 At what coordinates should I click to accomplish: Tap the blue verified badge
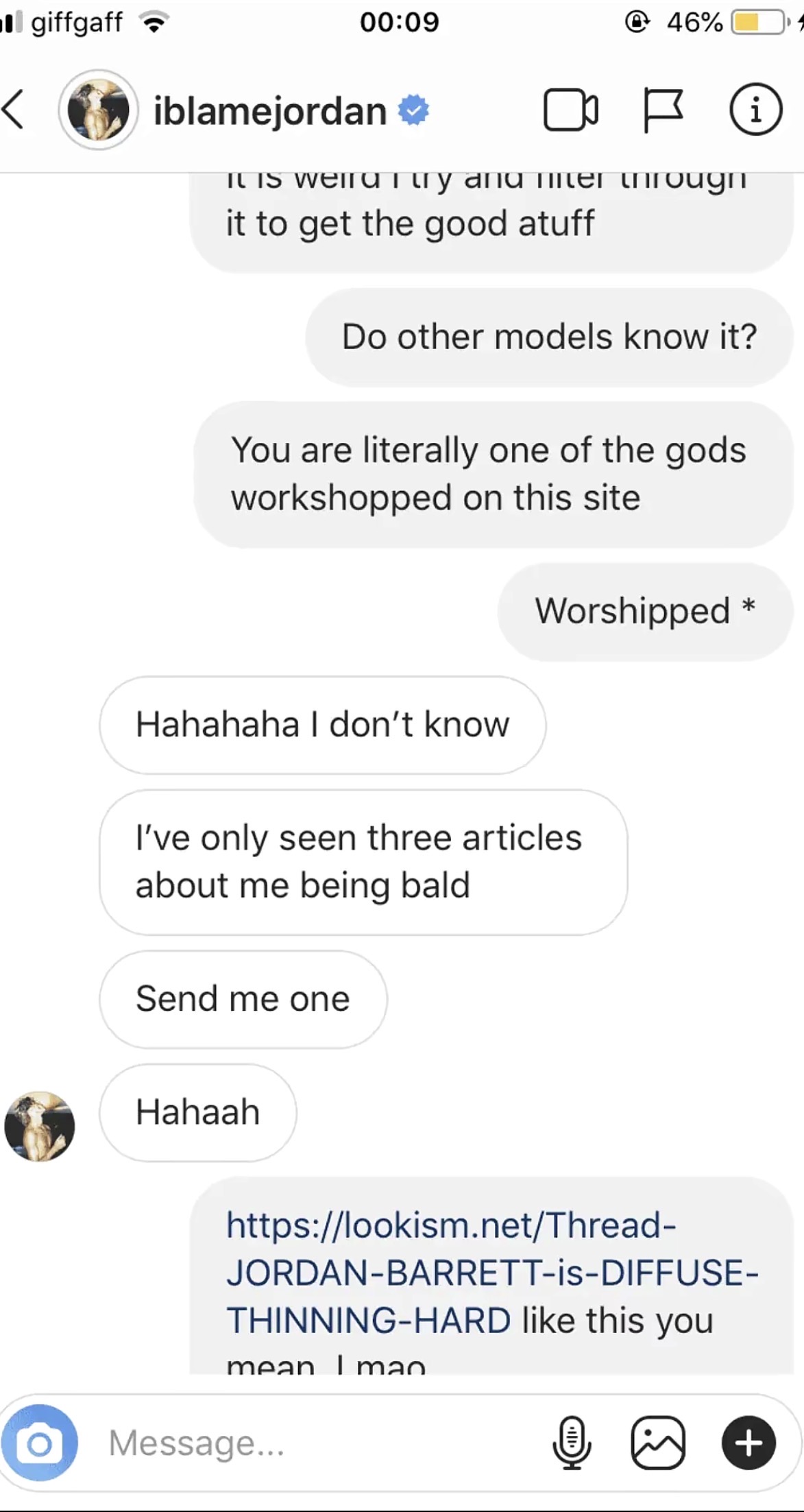point(414,110)
